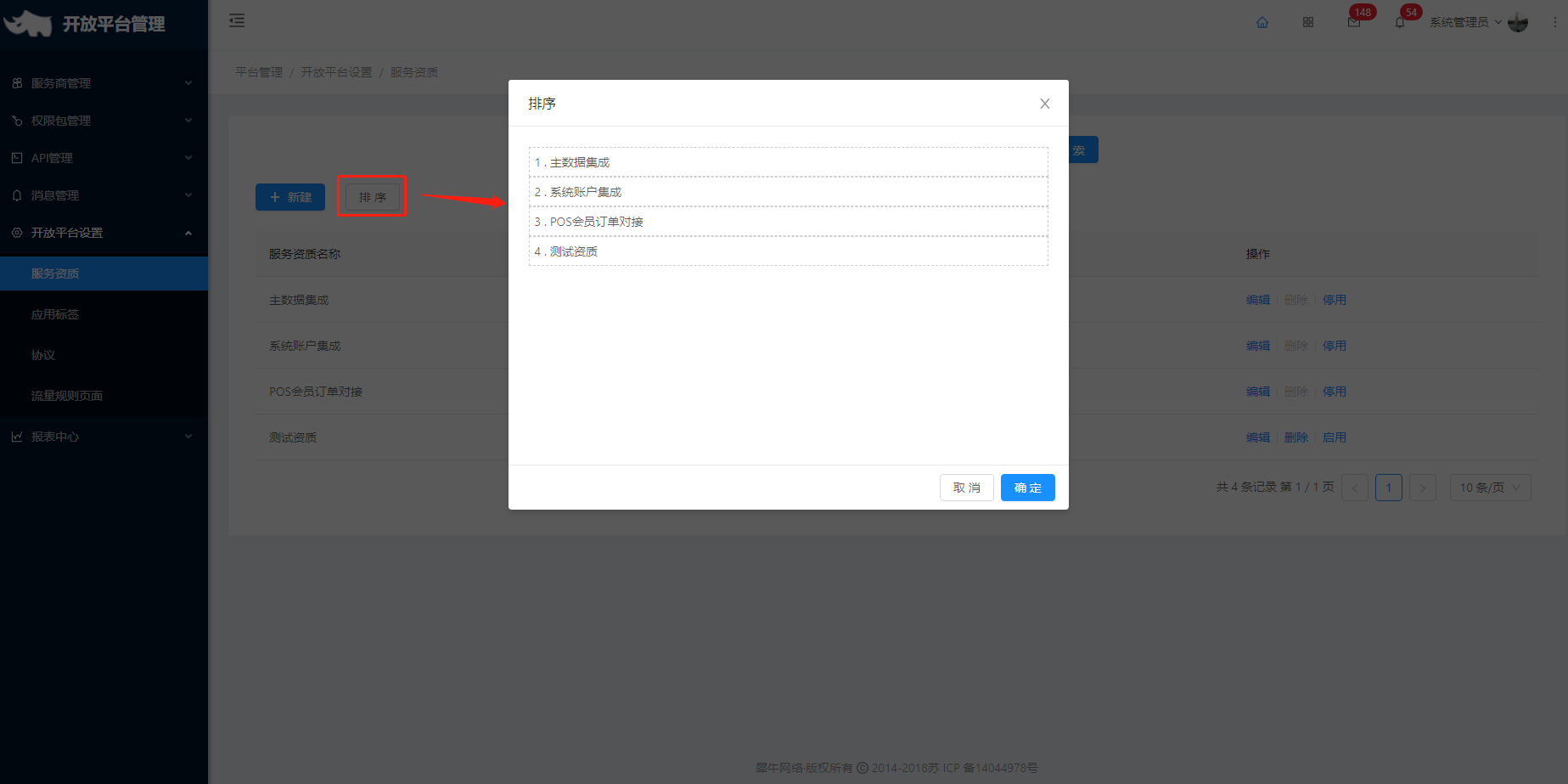This screenshot has width=1568, height=784.
Task: Click the 系统账户集成 table row name
Action: 305,346
